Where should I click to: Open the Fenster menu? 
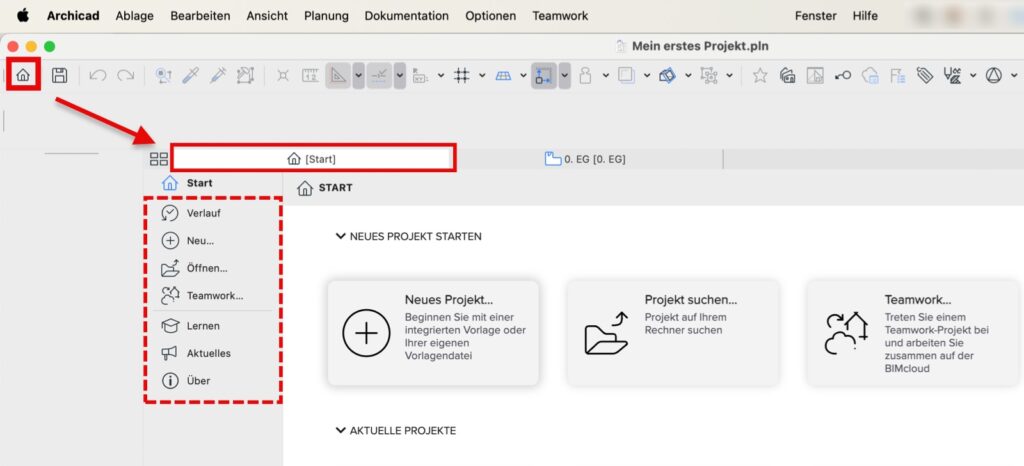pos(816,16)
